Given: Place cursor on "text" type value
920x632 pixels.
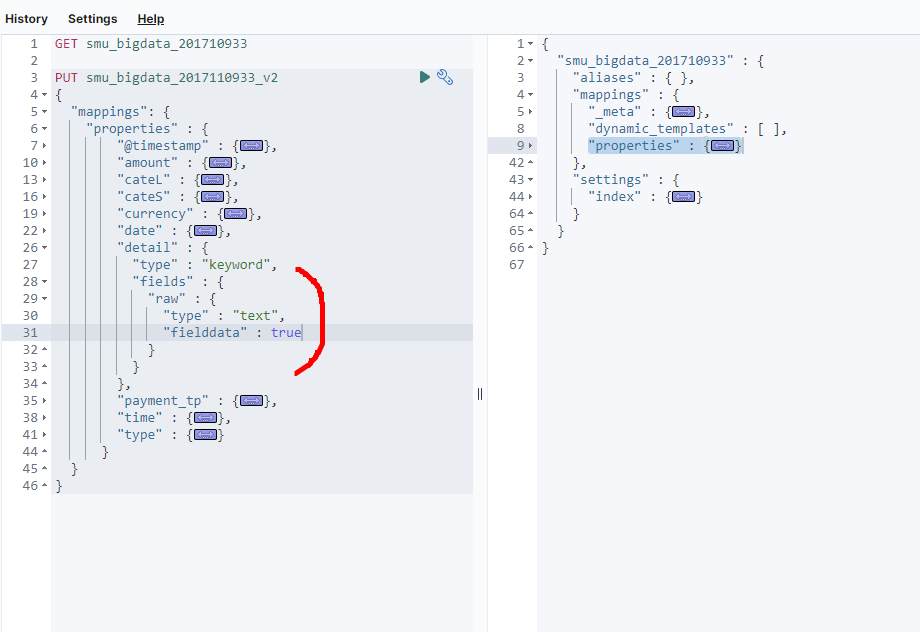Looking at the screenshot, I should click(255, 316).
